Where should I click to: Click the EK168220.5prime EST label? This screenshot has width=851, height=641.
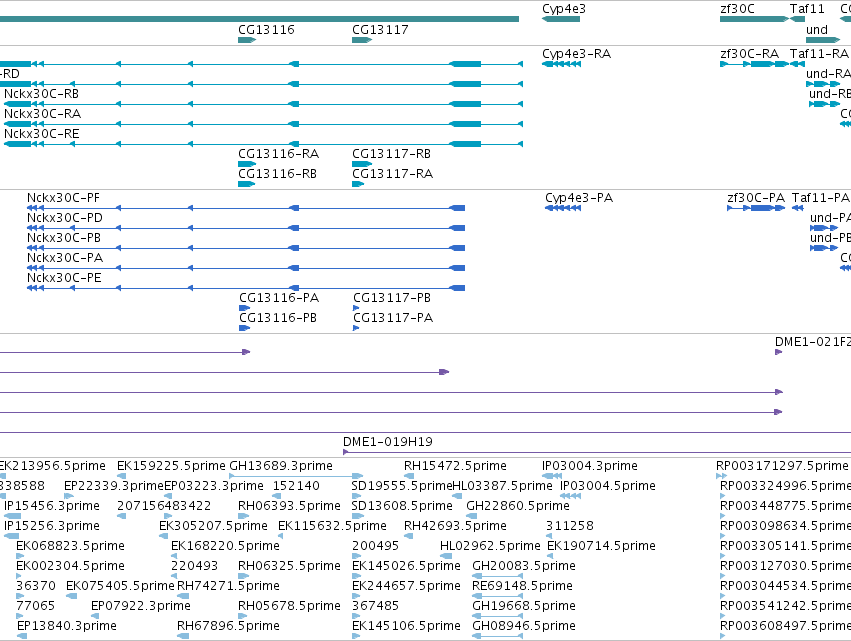225,546
